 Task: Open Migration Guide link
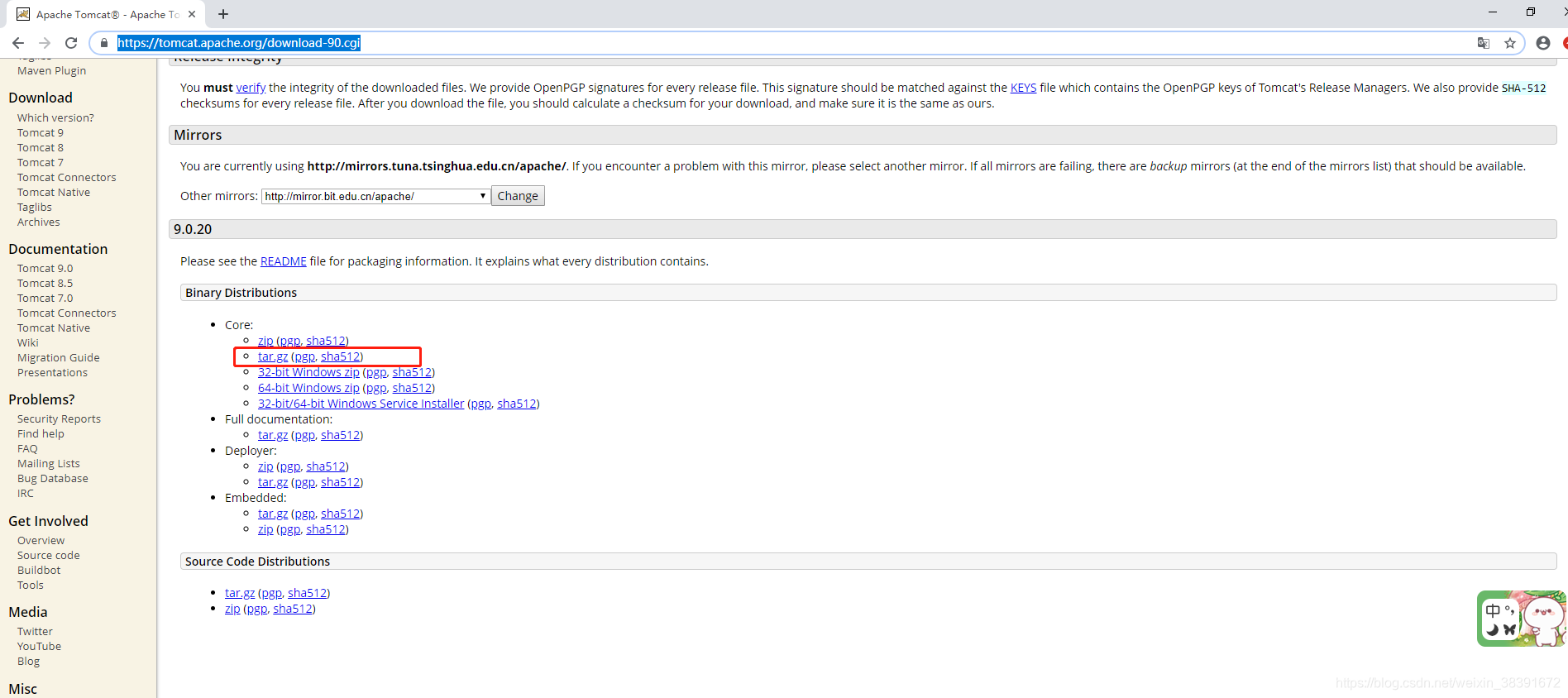pos(58,358)
